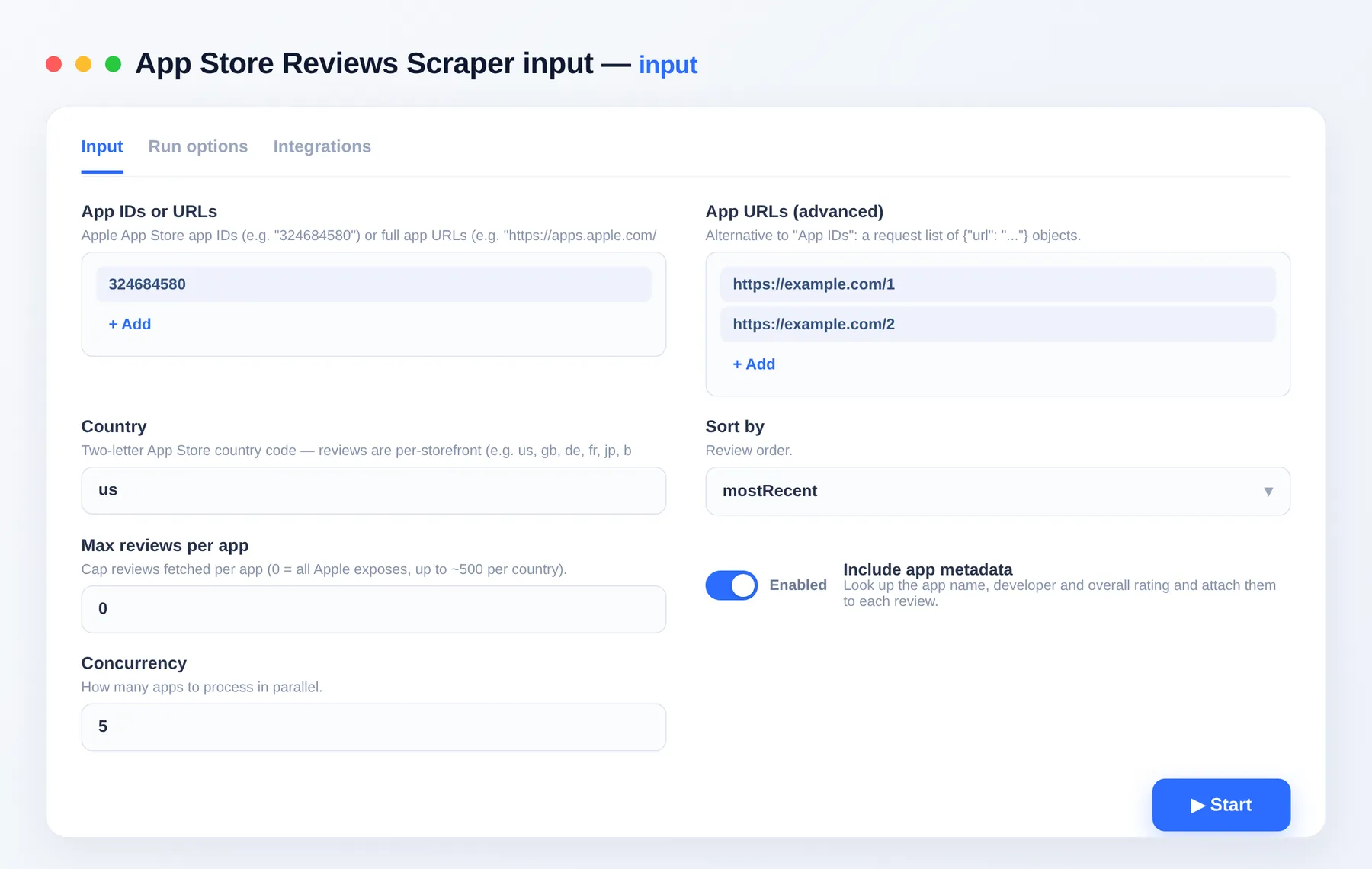
Task: Click 'How many apps to process' hint
Action: [202, 687]
